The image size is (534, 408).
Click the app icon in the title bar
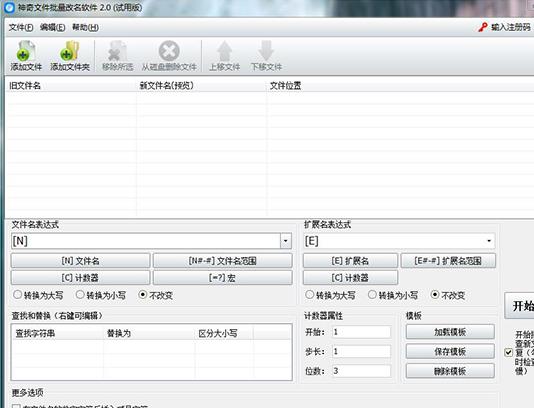click(x=9, y=7)
